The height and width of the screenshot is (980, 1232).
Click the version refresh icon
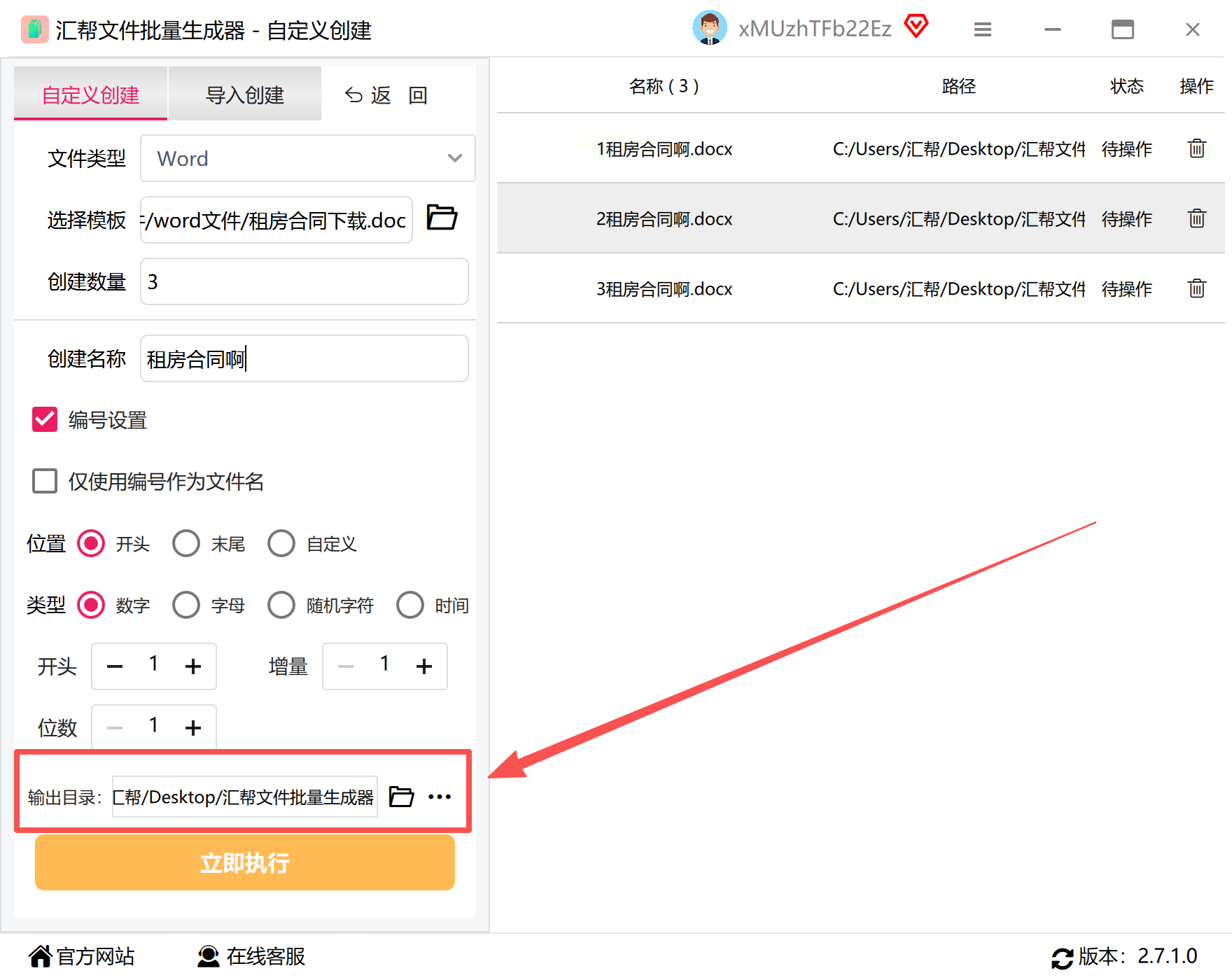pyautogui.click(x=1062, y=958)
